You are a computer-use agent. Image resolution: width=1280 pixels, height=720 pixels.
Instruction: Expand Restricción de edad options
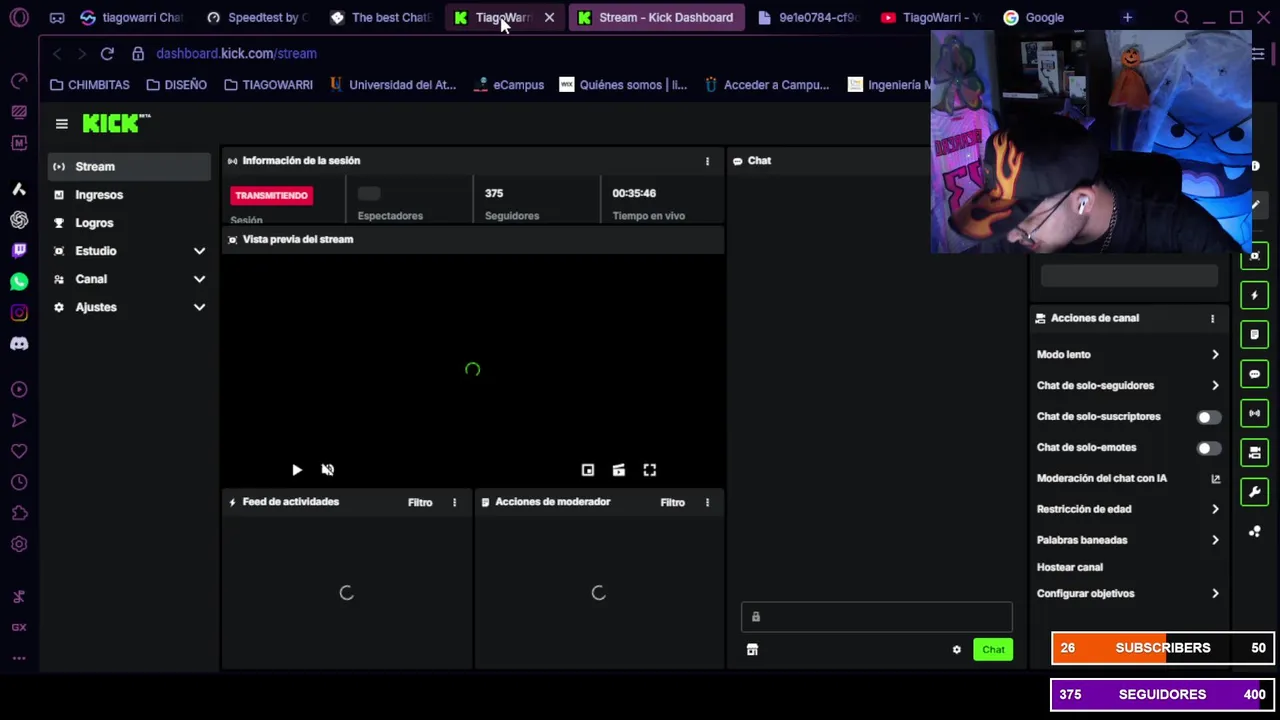point(1215,509)
